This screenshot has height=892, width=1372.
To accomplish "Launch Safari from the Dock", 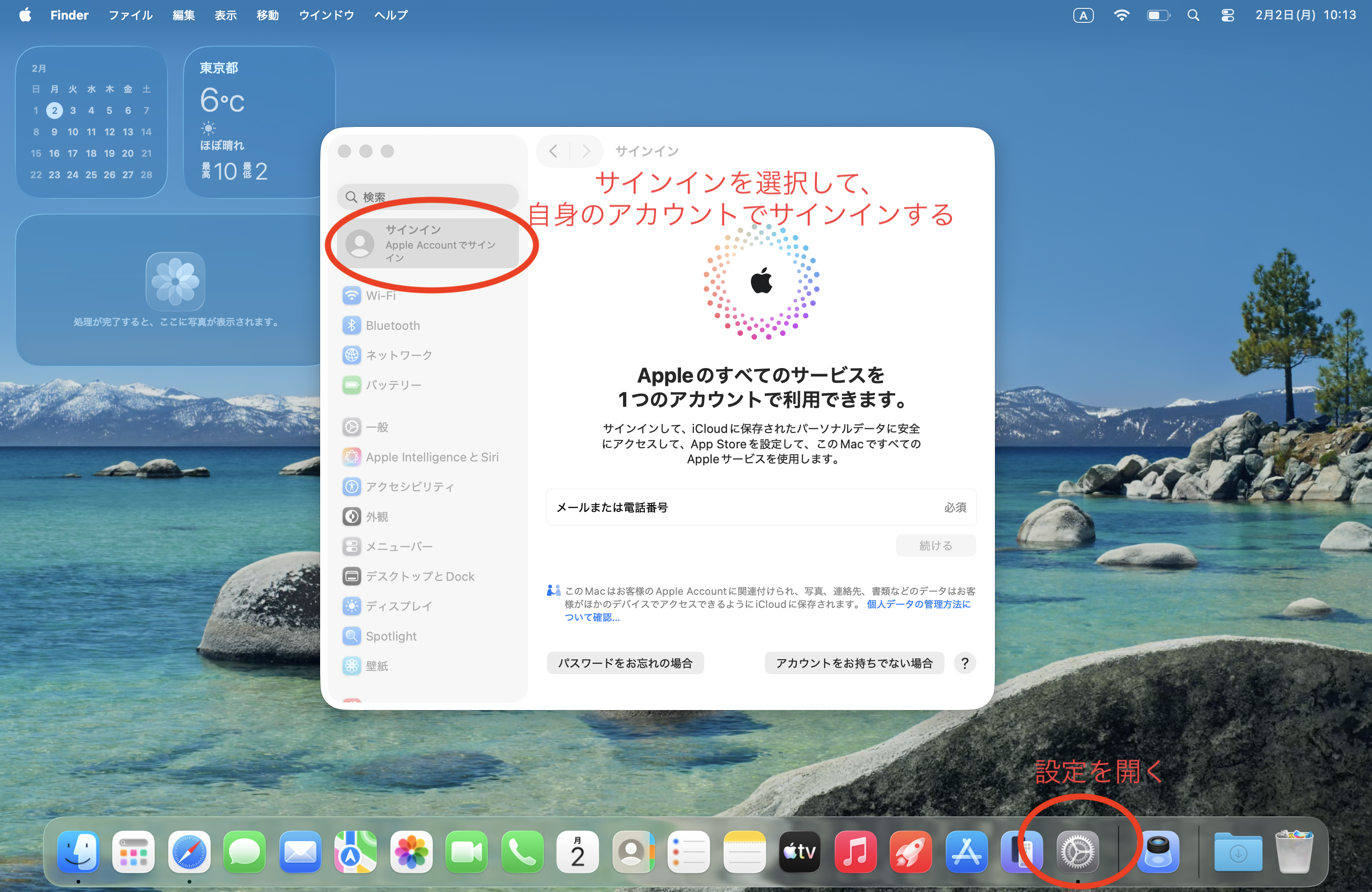I will click(189, 851).
